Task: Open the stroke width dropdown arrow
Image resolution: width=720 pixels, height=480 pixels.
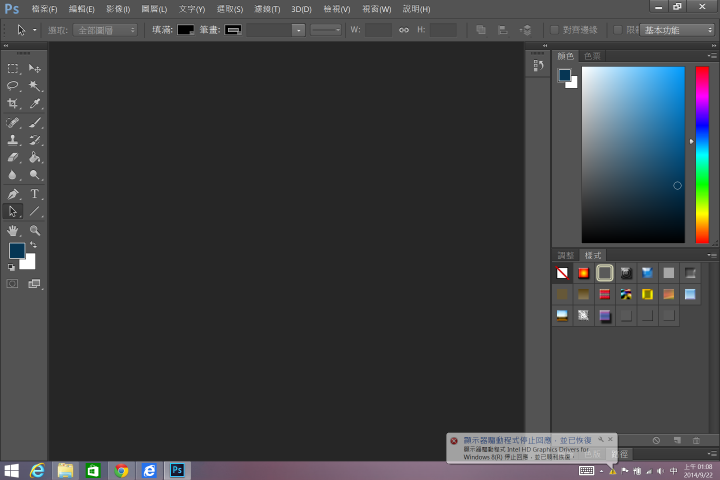Action: (x=298, y=30)
